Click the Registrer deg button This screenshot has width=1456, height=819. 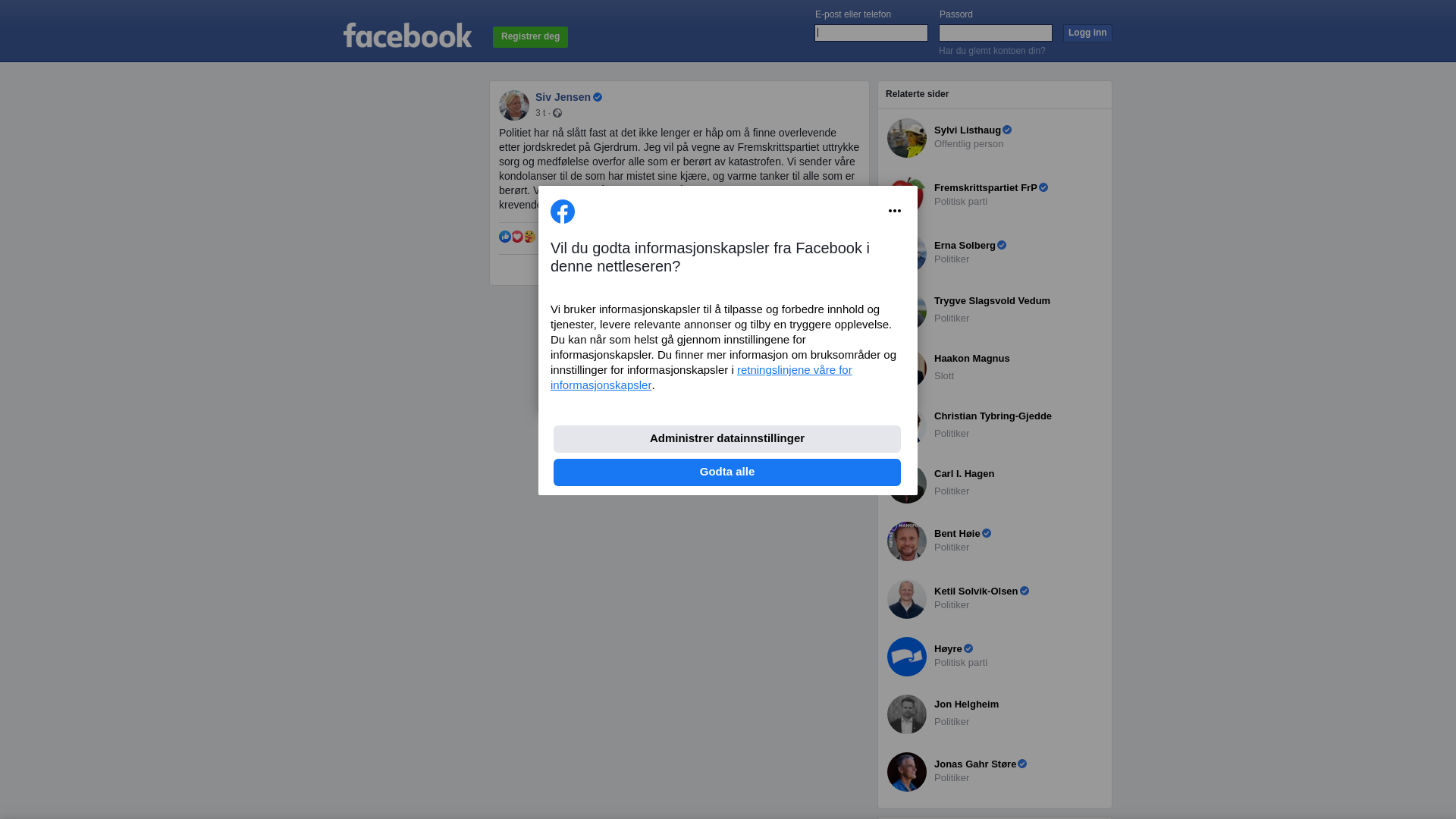coord(530,37)
